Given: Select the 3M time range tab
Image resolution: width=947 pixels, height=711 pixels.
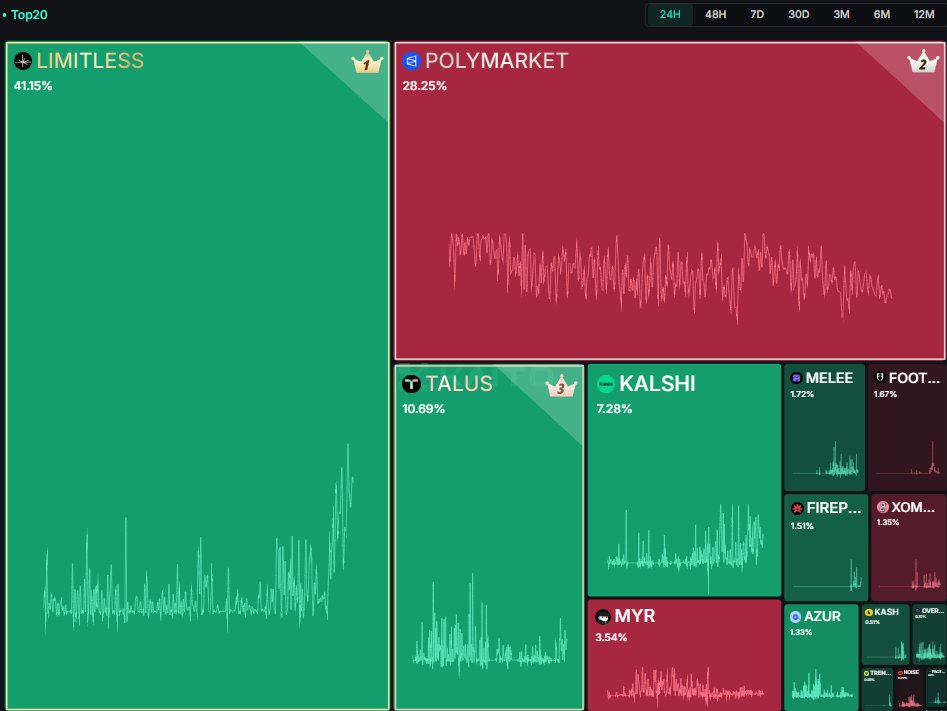Looking at the screenshot, I should pos(841,14).
